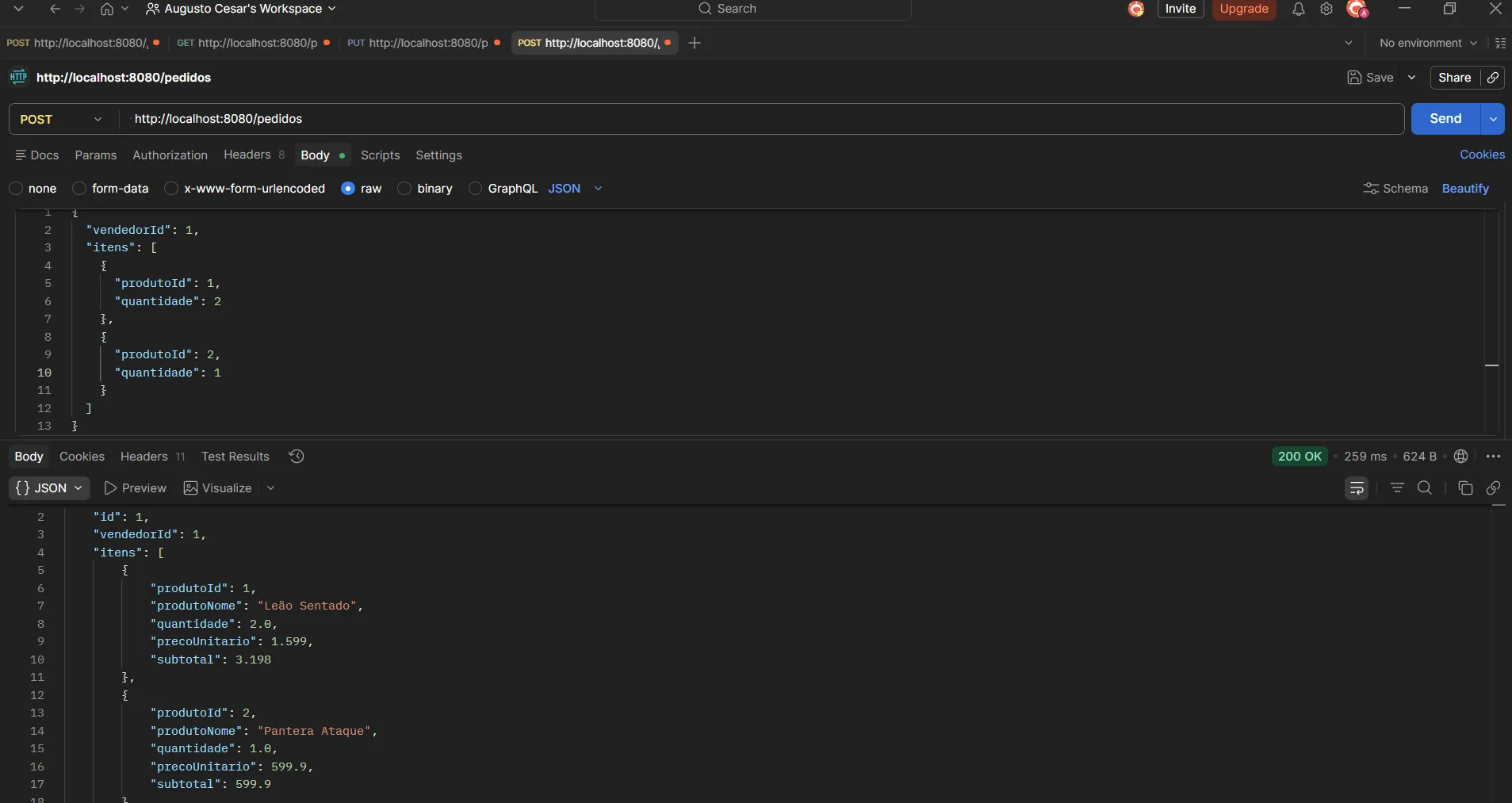Select the form-data body type
The height and width of the screenshot is (803, 1512).
click(79, 189)
